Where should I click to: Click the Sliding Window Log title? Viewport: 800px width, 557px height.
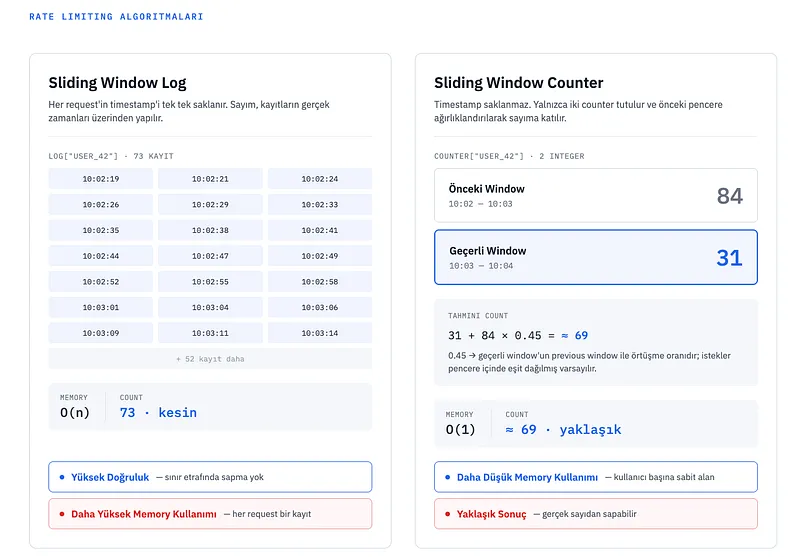click(x=117, y=83)
